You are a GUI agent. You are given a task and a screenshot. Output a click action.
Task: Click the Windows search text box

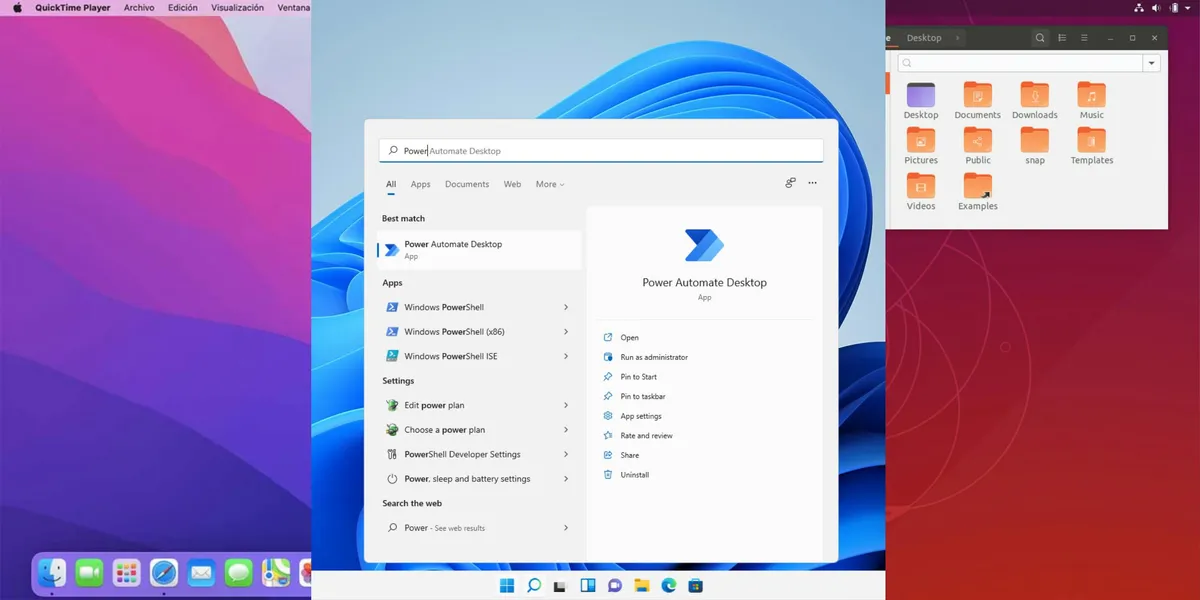(601, 151)
